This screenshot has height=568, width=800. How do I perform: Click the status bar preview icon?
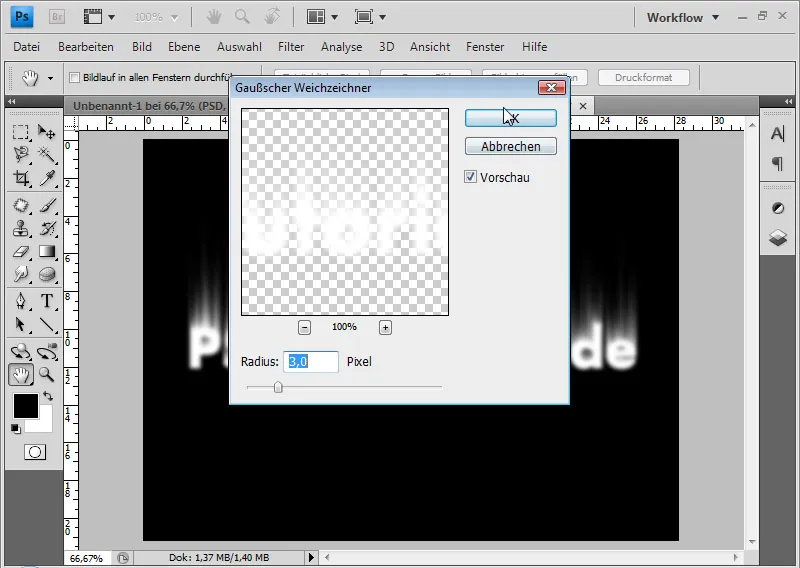[x=122, y=558]
